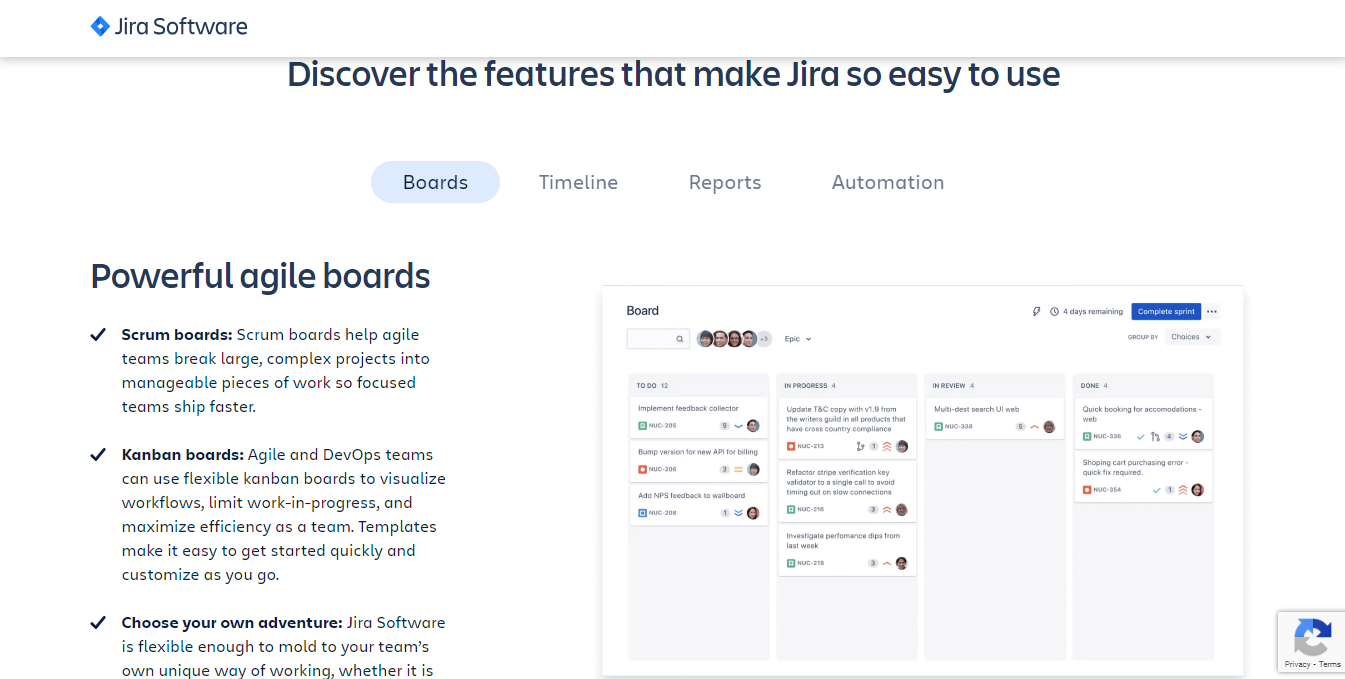Click the NUC-218 issue key
This screenshot has width=1345, height=679.
pos(810,563)
